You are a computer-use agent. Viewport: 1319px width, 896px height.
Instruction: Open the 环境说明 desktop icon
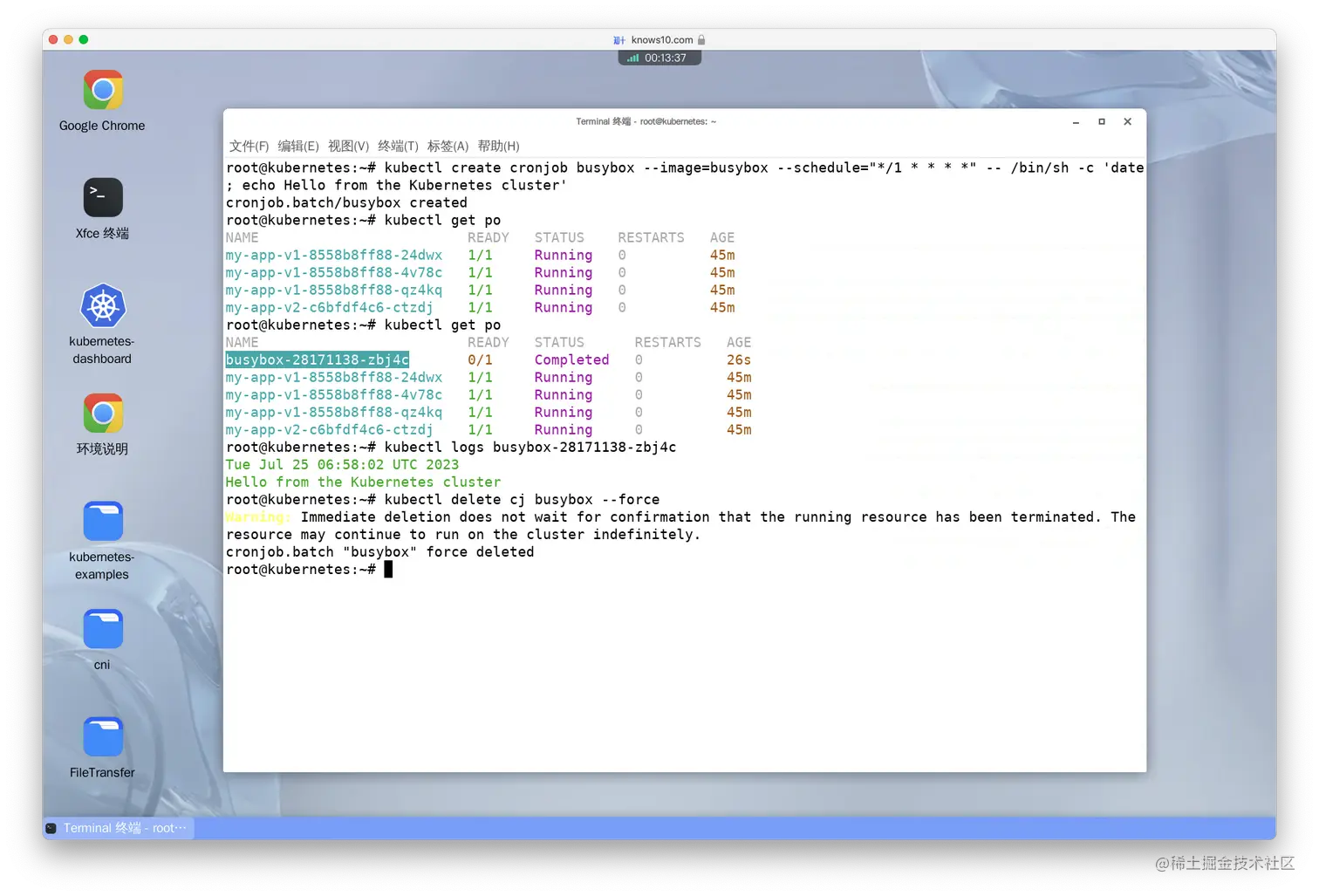point(102,414)
